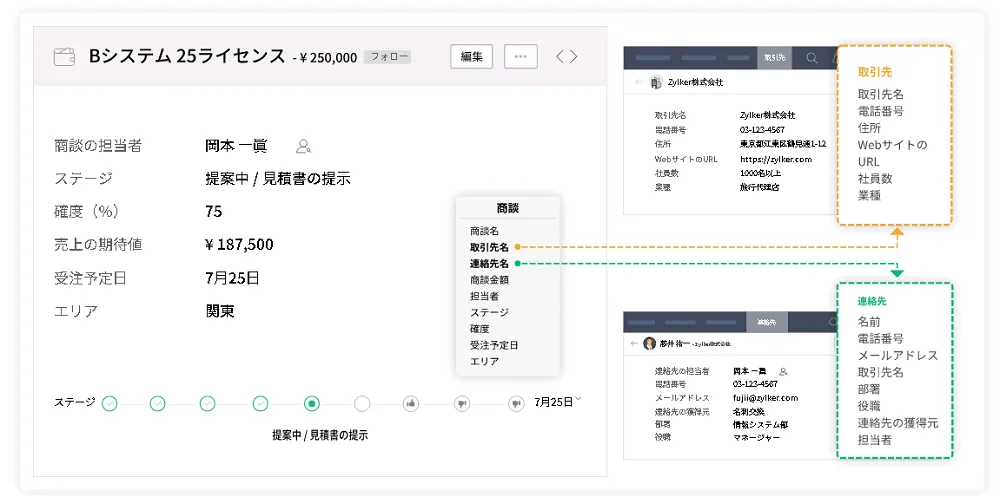Click the 業種 value 旅行代理店
This screenshot has width=1000, height=500.
(760, 188)
